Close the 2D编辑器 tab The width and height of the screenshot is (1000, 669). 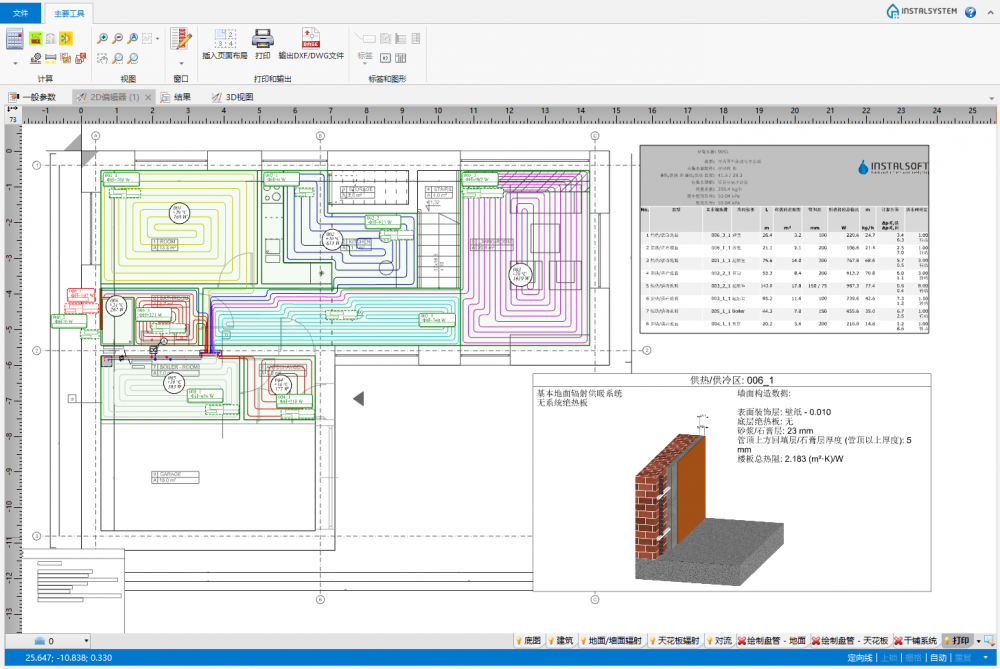148,97
